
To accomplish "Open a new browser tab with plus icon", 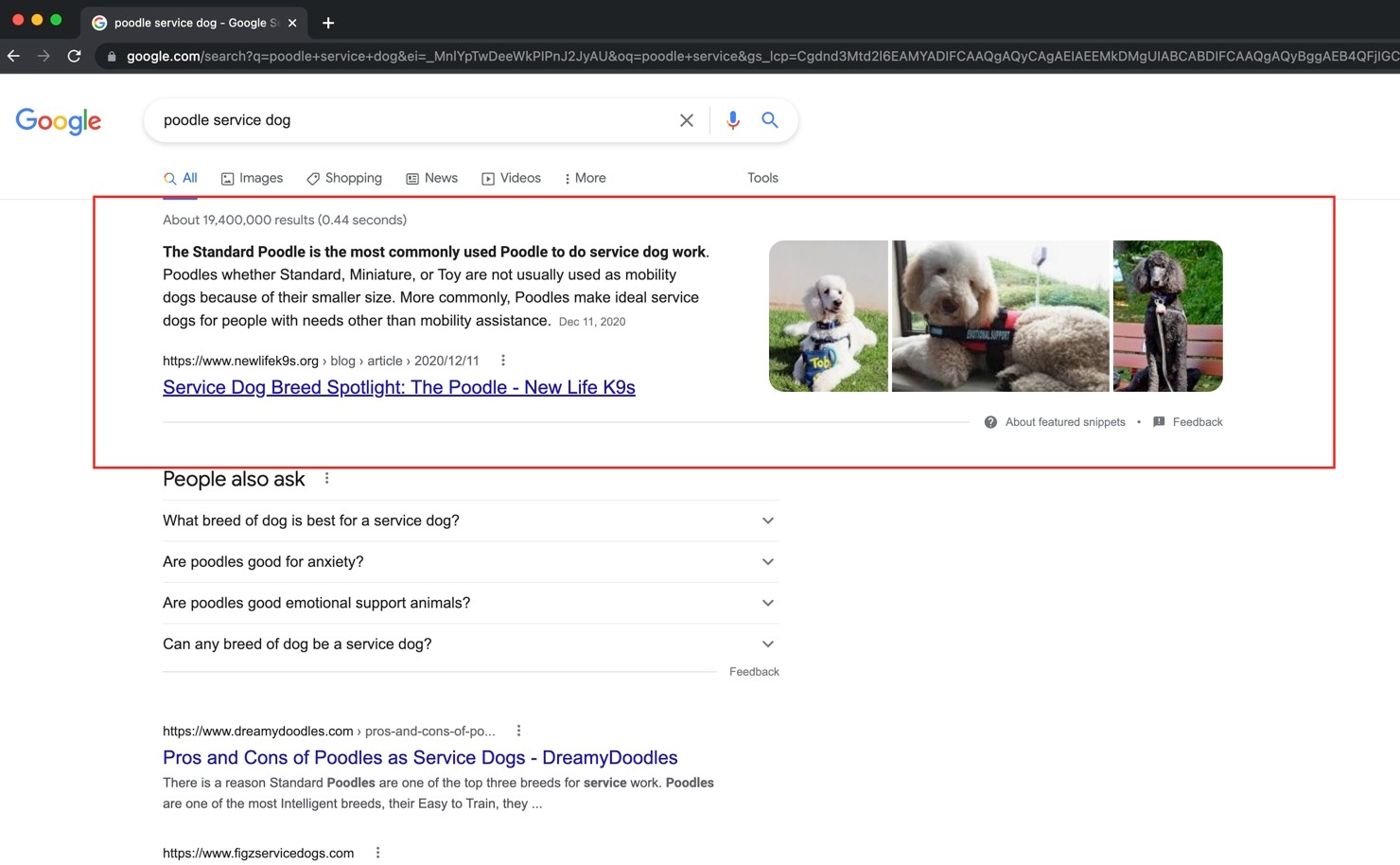I will pyautogui.click(x=328, y=23).
